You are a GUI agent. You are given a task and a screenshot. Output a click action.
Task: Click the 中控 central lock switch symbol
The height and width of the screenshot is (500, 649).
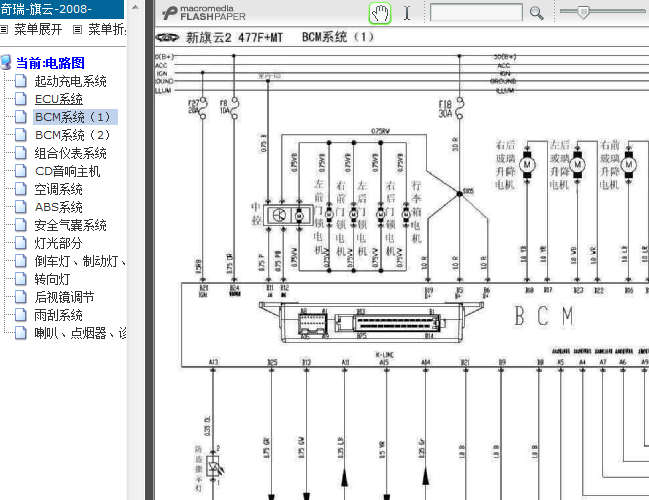(x=288, y=215)
